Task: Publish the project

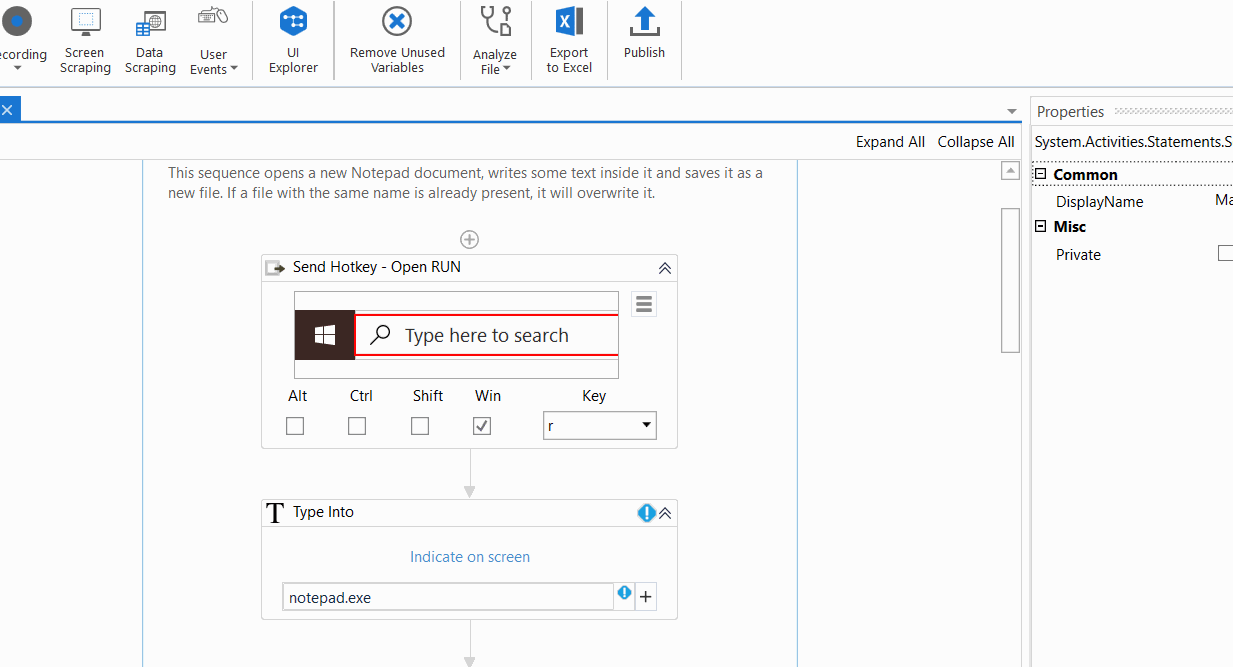Action: point(644,35)
